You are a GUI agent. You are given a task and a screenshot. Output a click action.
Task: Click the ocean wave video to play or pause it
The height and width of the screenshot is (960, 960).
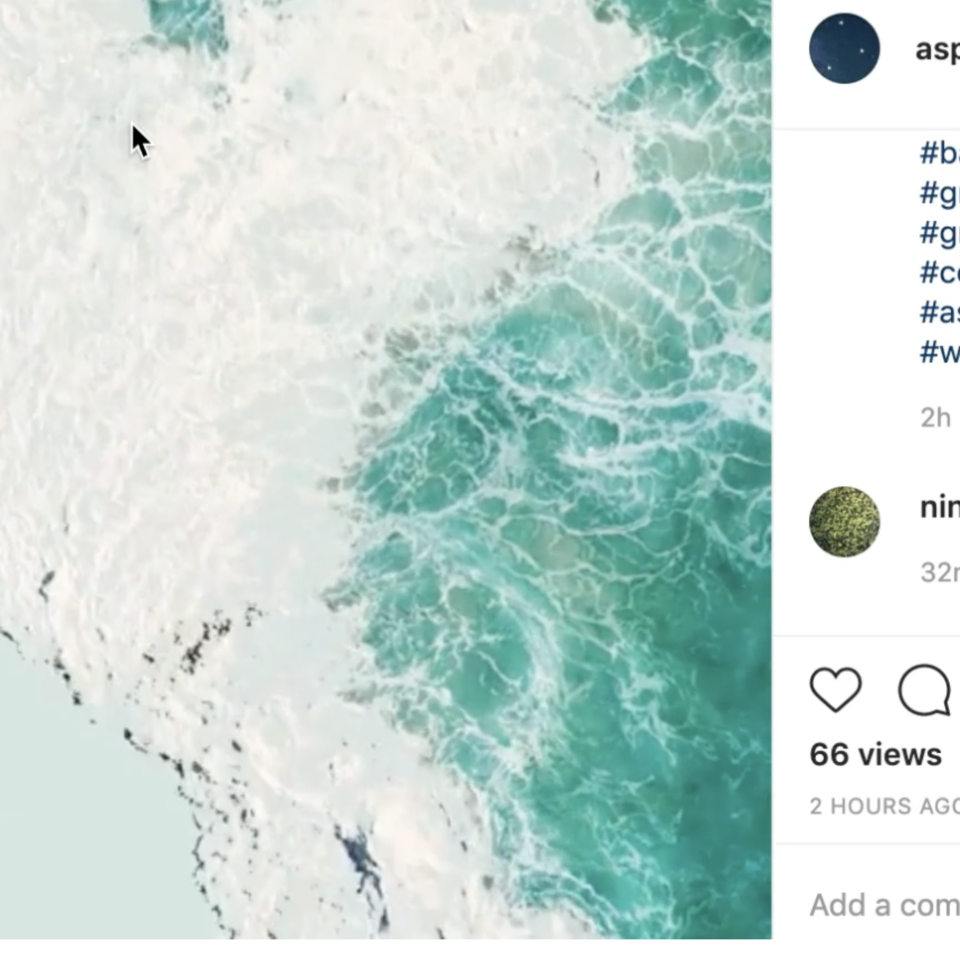click(x=386, y=470)
